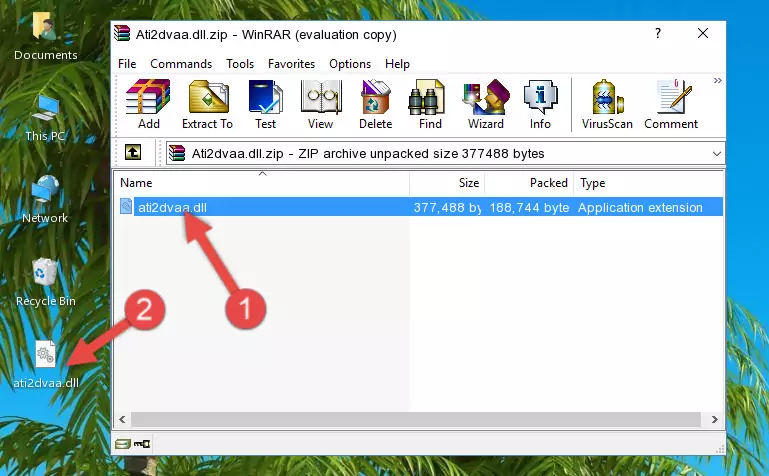Image resolution: width=769 pixels, height=476 pixels.
Task: Close the WinRAR window
Action: (703, 33)
